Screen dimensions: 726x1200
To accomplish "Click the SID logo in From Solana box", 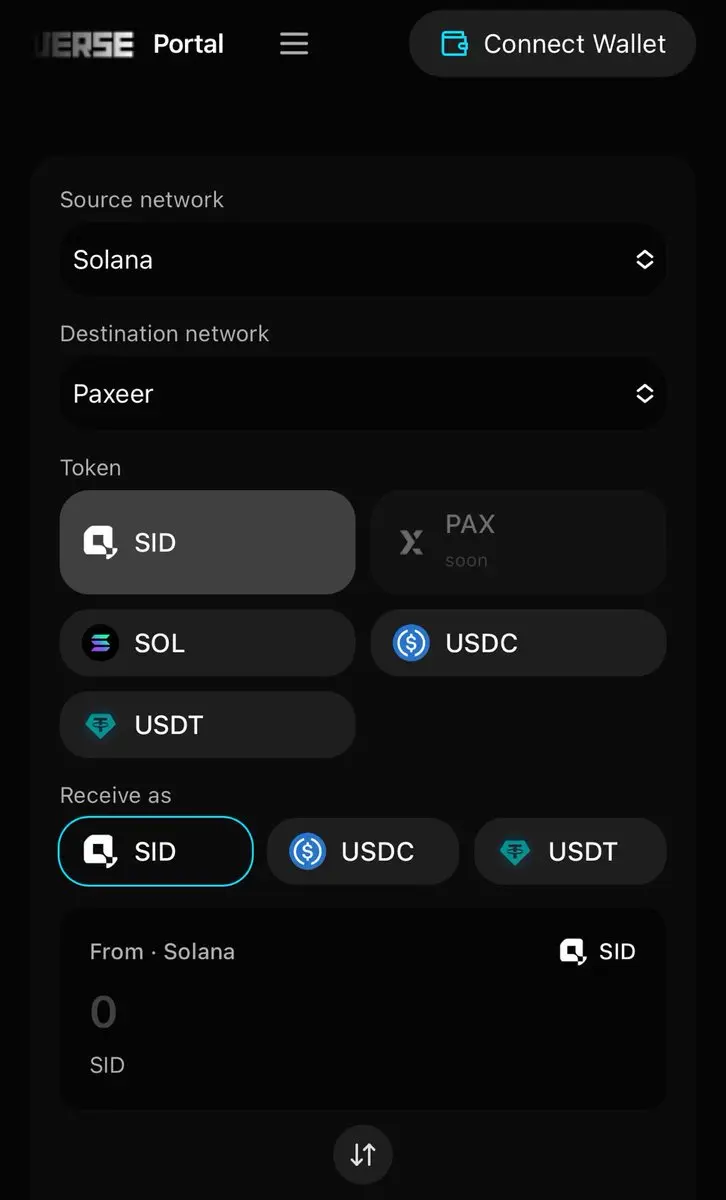I will click(x=573, y=951).
